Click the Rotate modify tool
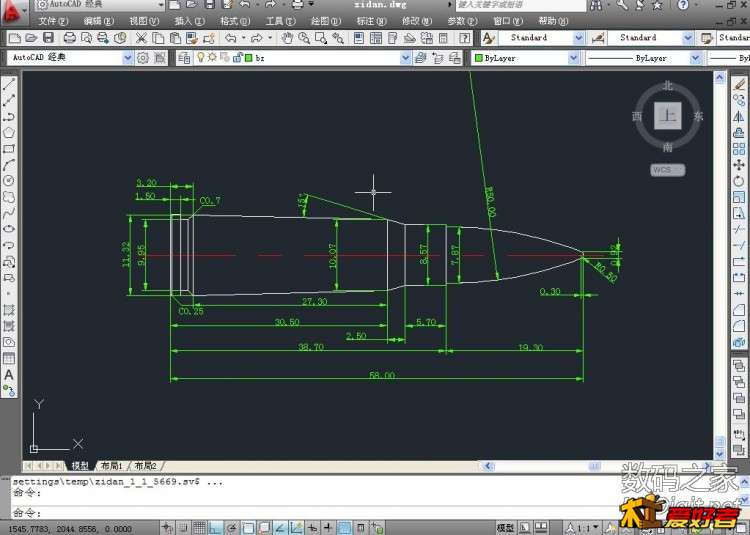The height and width of the screenshot is (535, 750). click(739, 181)
